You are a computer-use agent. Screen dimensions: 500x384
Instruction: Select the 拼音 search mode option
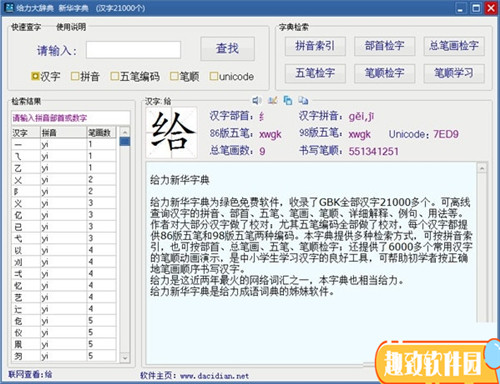tap(85, 76)
